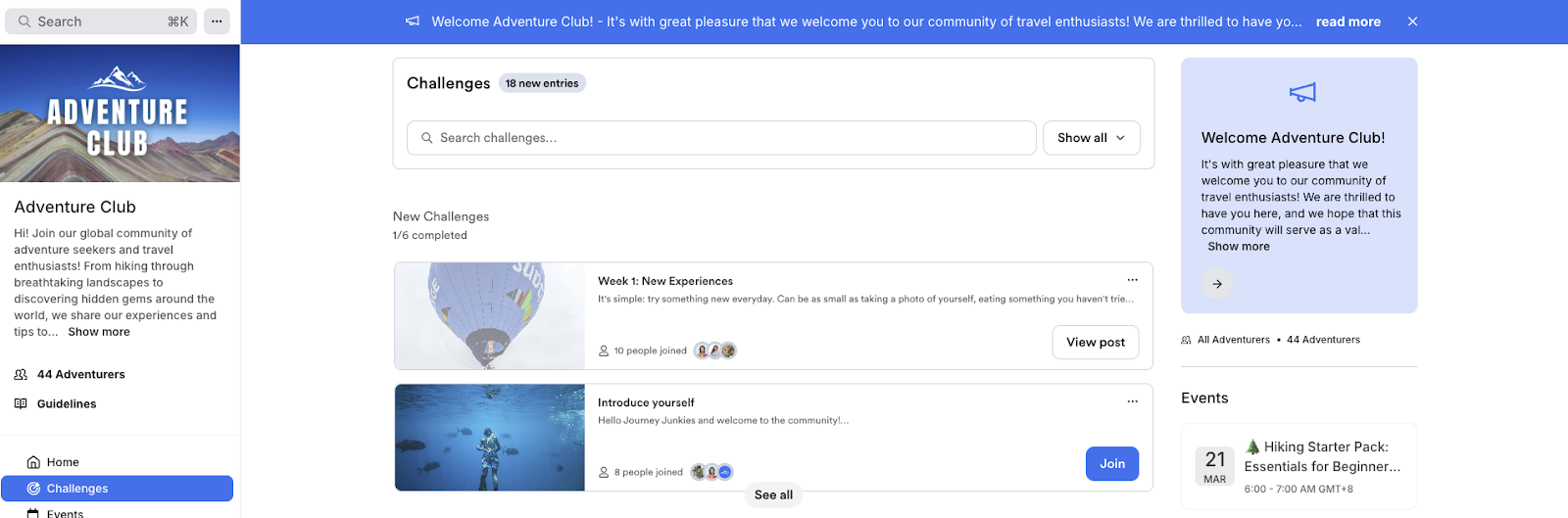Open options menu for Week 1 challenge
1568x518 pixels.
[x=1132, y=280]
